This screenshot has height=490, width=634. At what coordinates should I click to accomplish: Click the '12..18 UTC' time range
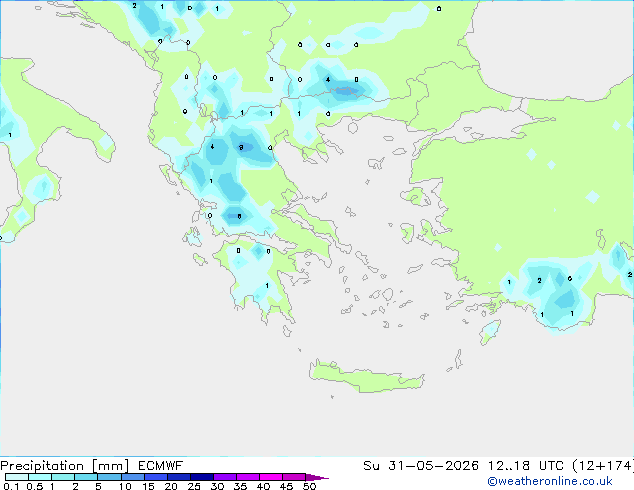click(x=525, y=466)
